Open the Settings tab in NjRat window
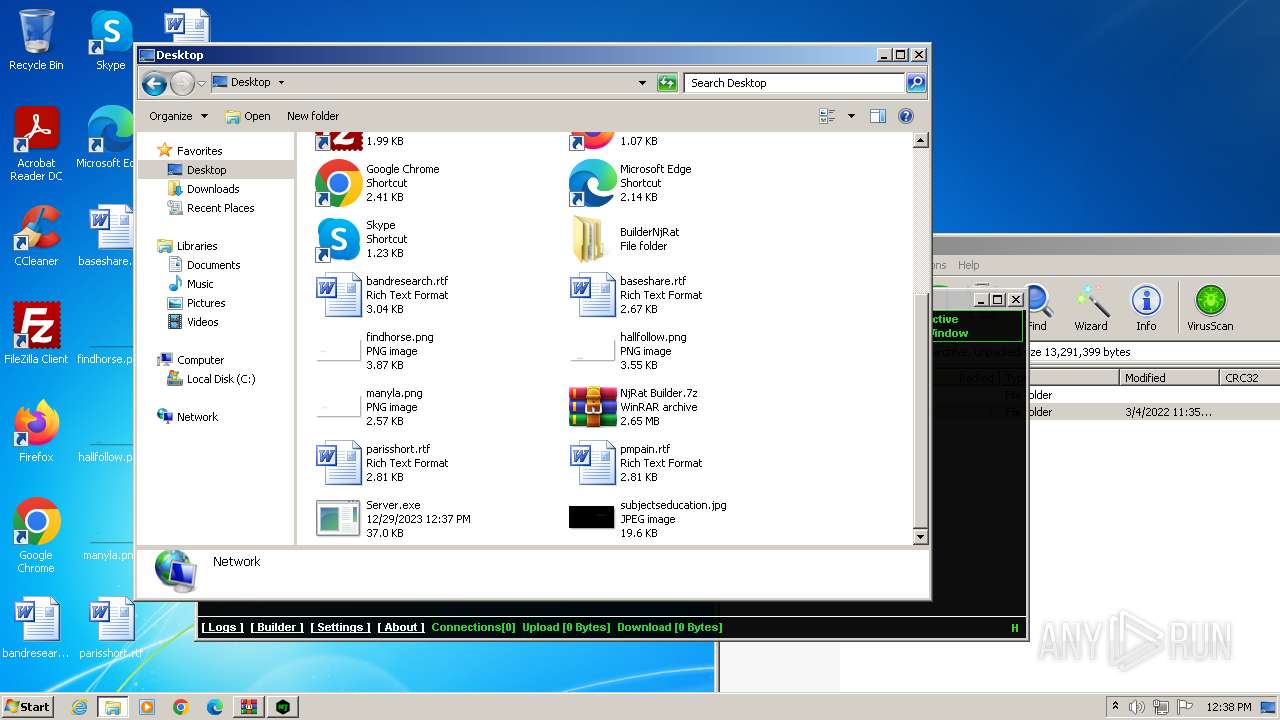Screen dimensions: 1280x720 click(340, 627)
